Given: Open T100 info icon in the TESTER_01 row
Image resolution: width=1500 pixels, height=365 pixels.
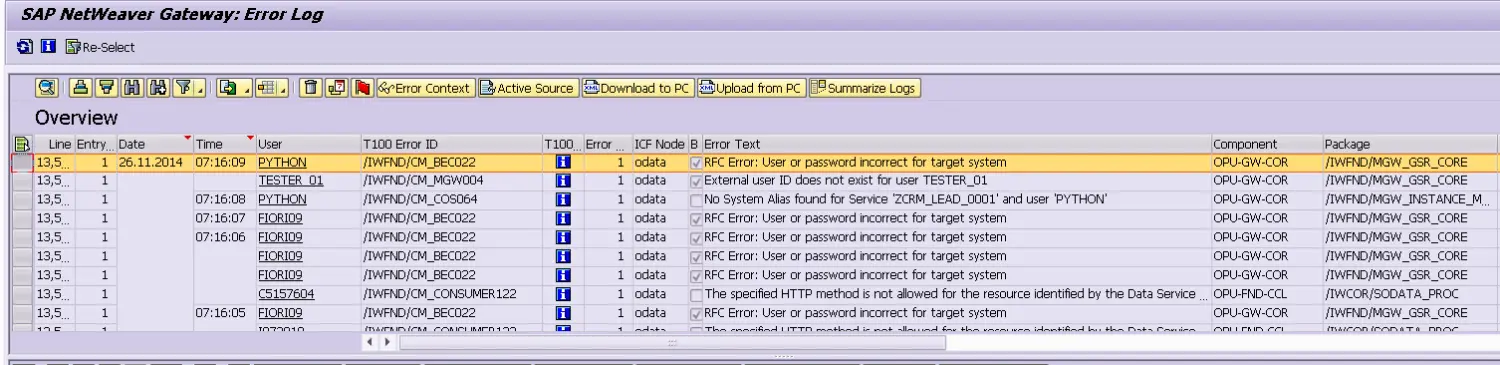Looking at the screenshot, I should pyautogui.click(x=562, y=180).
